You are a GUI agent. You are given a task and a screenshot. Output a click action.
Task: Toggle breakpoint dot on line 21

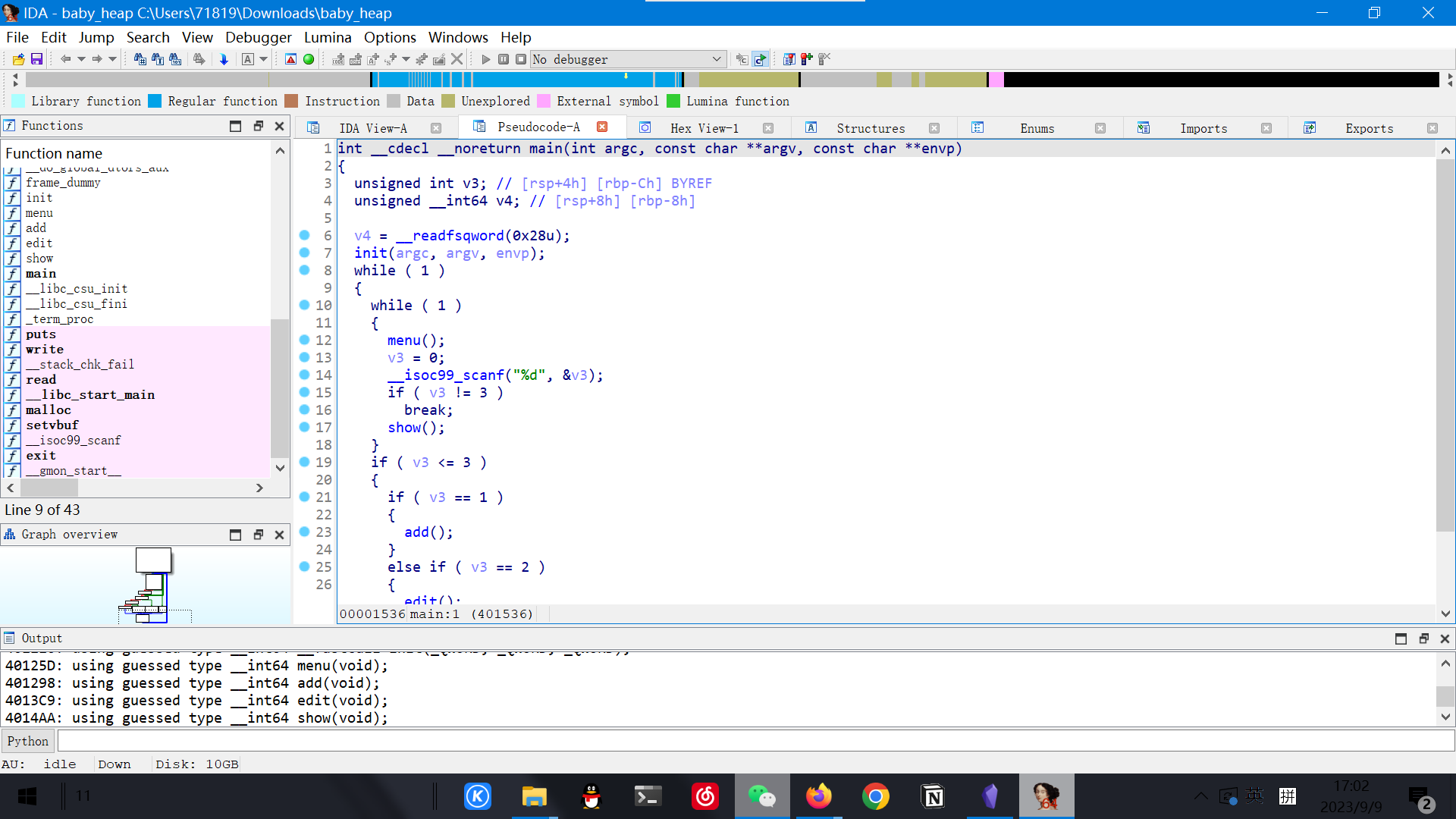click(x=304, y=497)
